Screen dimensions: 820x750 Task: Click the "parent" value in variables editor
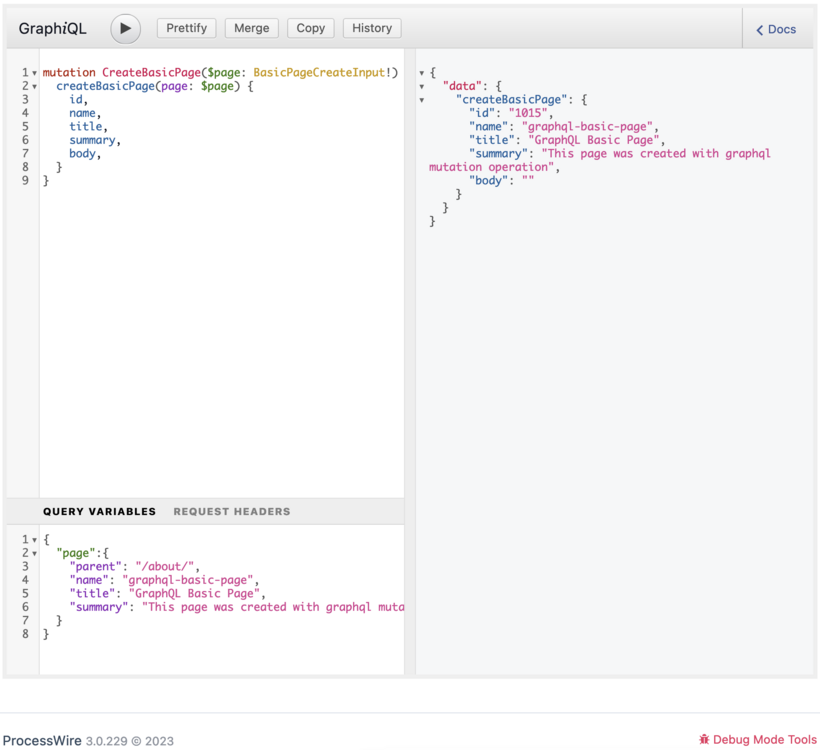166,566
